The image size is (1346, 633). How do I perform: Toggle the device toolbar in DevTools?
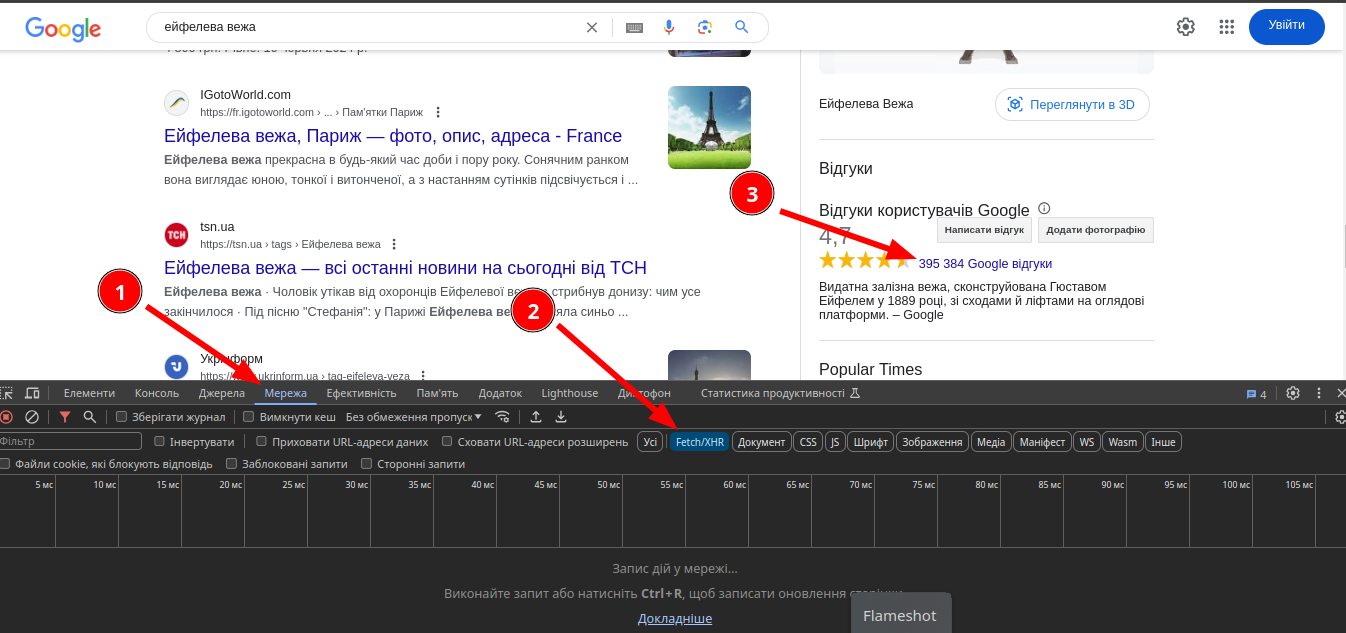(x=32, y=393)
